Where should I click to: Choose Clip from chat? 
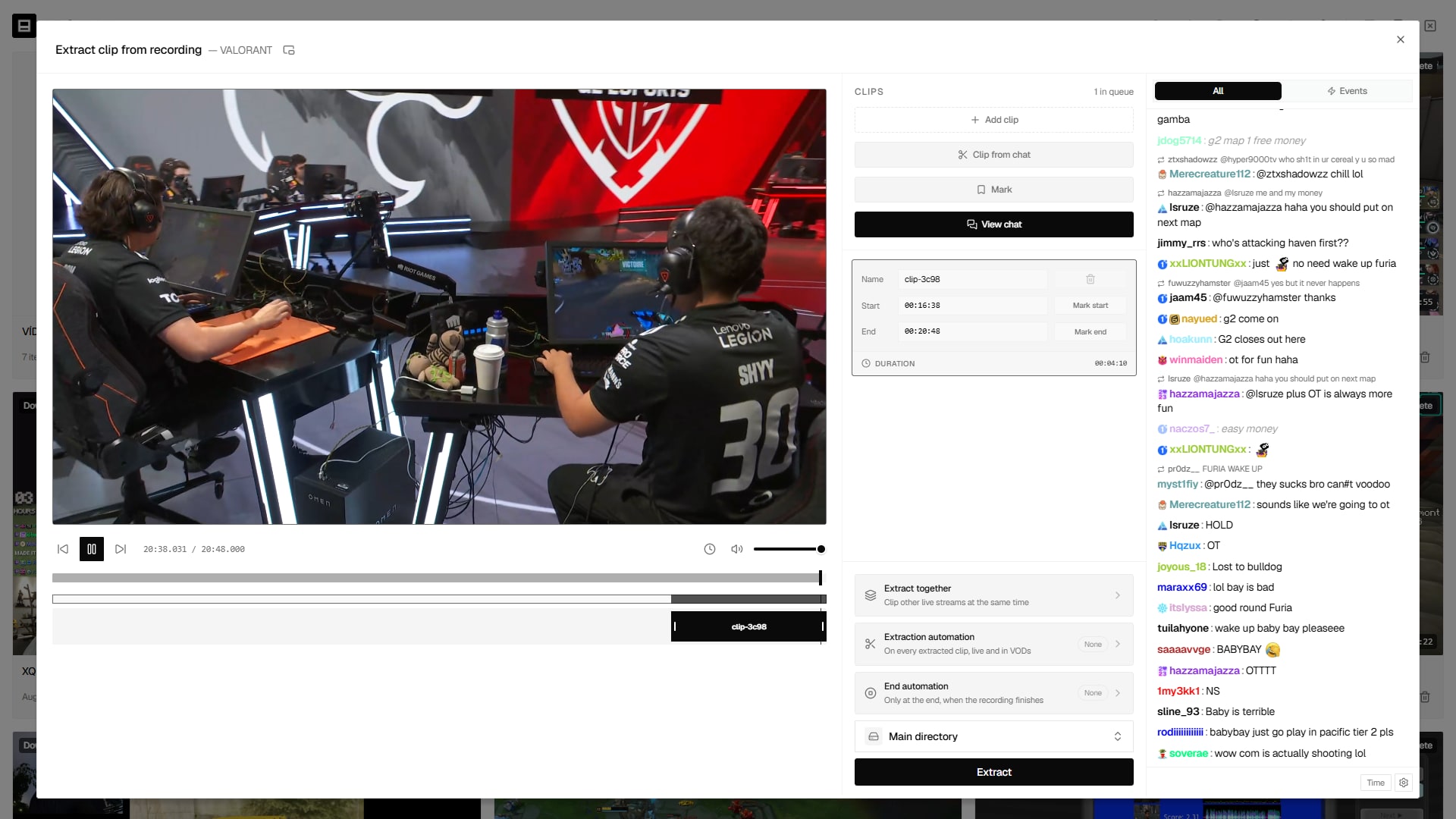(x=993, y=155)
